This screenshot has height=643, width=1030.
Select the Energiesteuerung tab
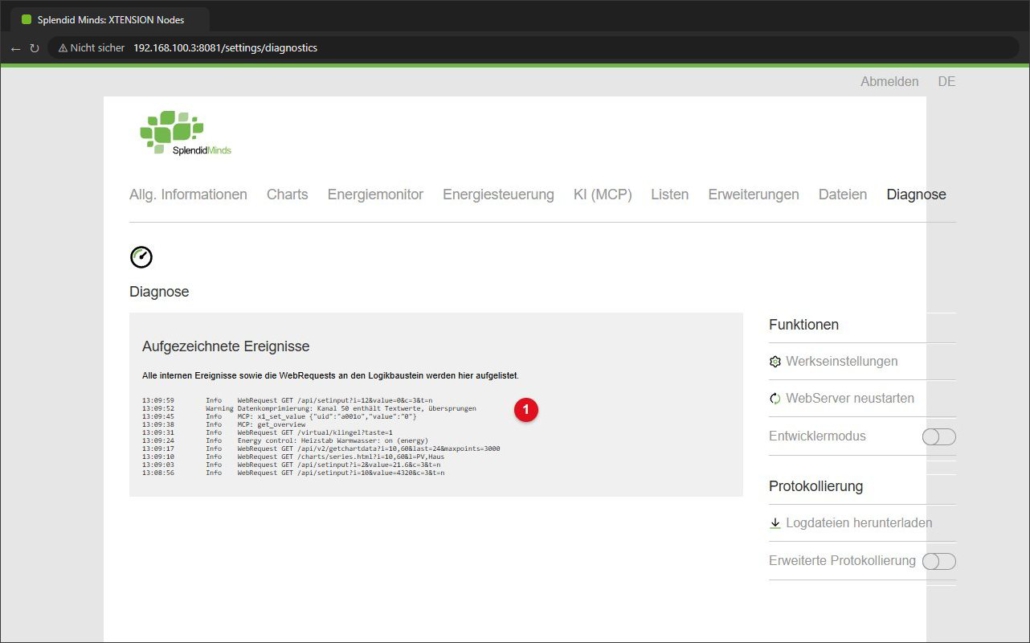coord(498,194)
